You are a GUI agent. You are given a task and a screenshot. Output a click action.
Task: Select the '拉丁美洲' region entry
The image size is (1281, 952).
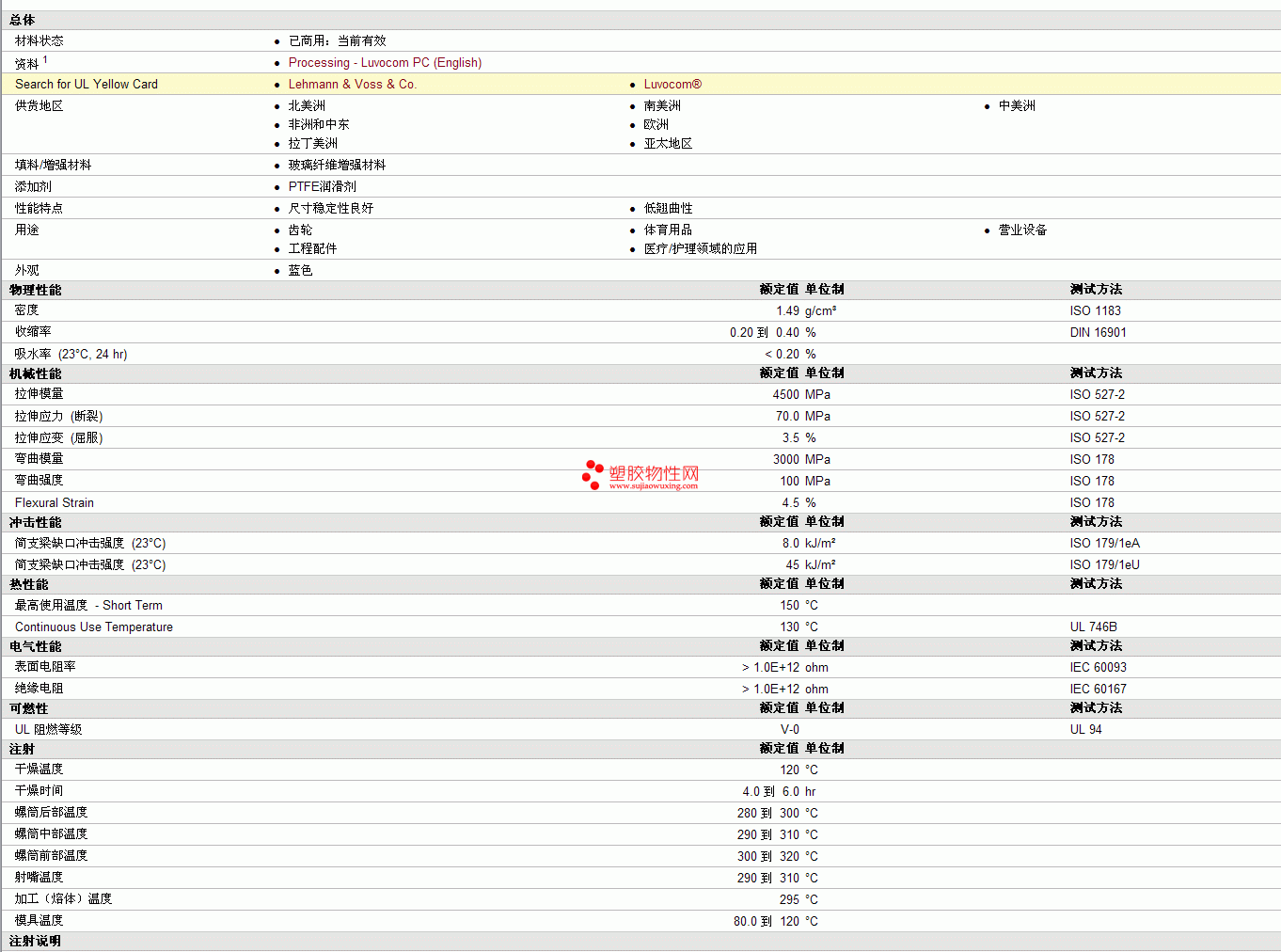coord(313,143)
